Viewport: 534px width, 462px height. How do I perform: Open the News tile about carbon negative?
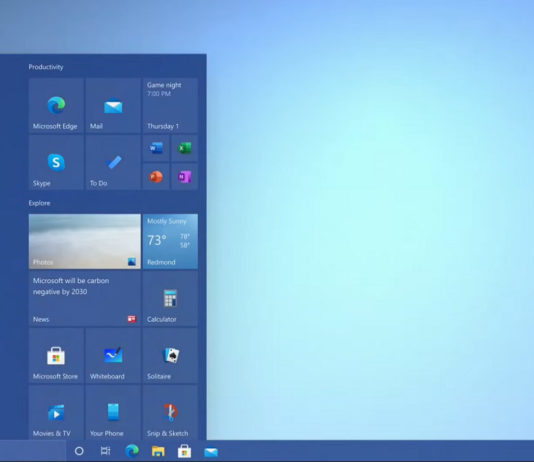click(x=85, y=299)
